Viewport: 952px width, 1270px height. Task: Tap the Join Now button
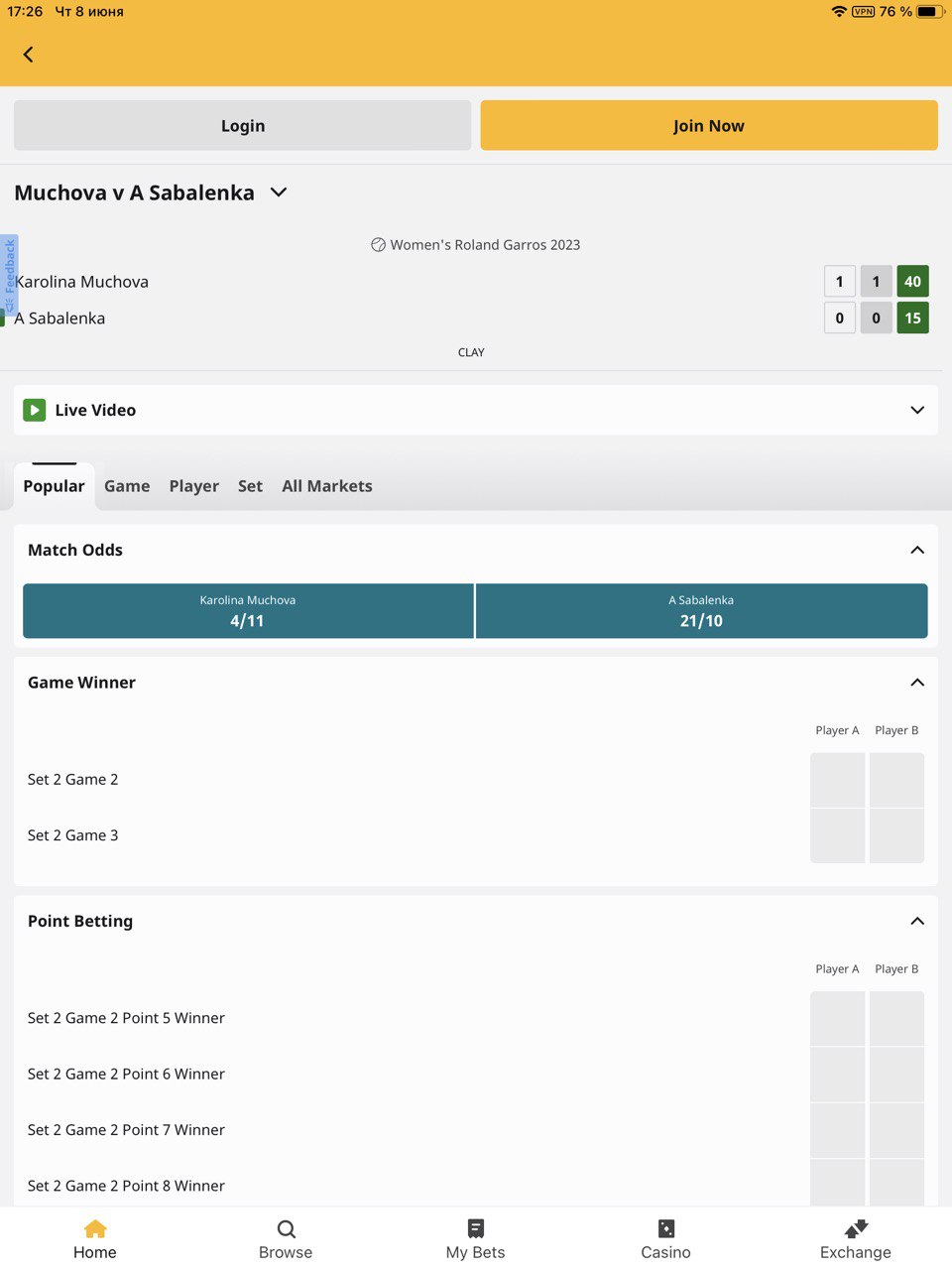click(x=709, y=126)
